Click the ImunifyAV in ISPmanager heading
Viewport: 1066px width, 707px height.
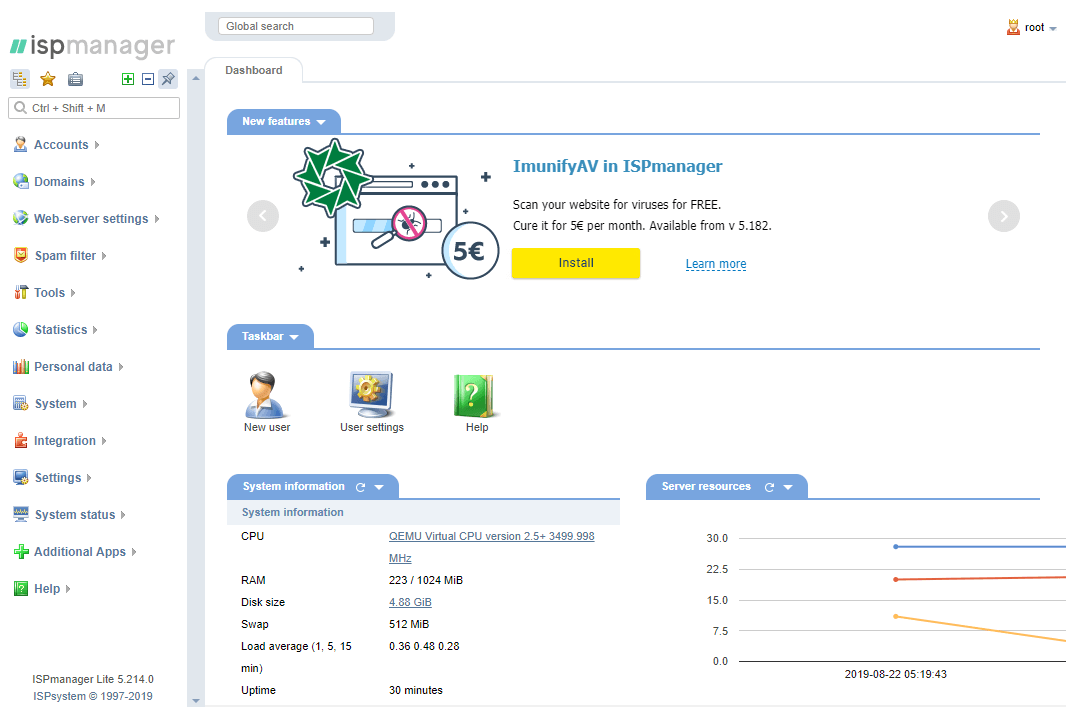(x=617, y=166)
